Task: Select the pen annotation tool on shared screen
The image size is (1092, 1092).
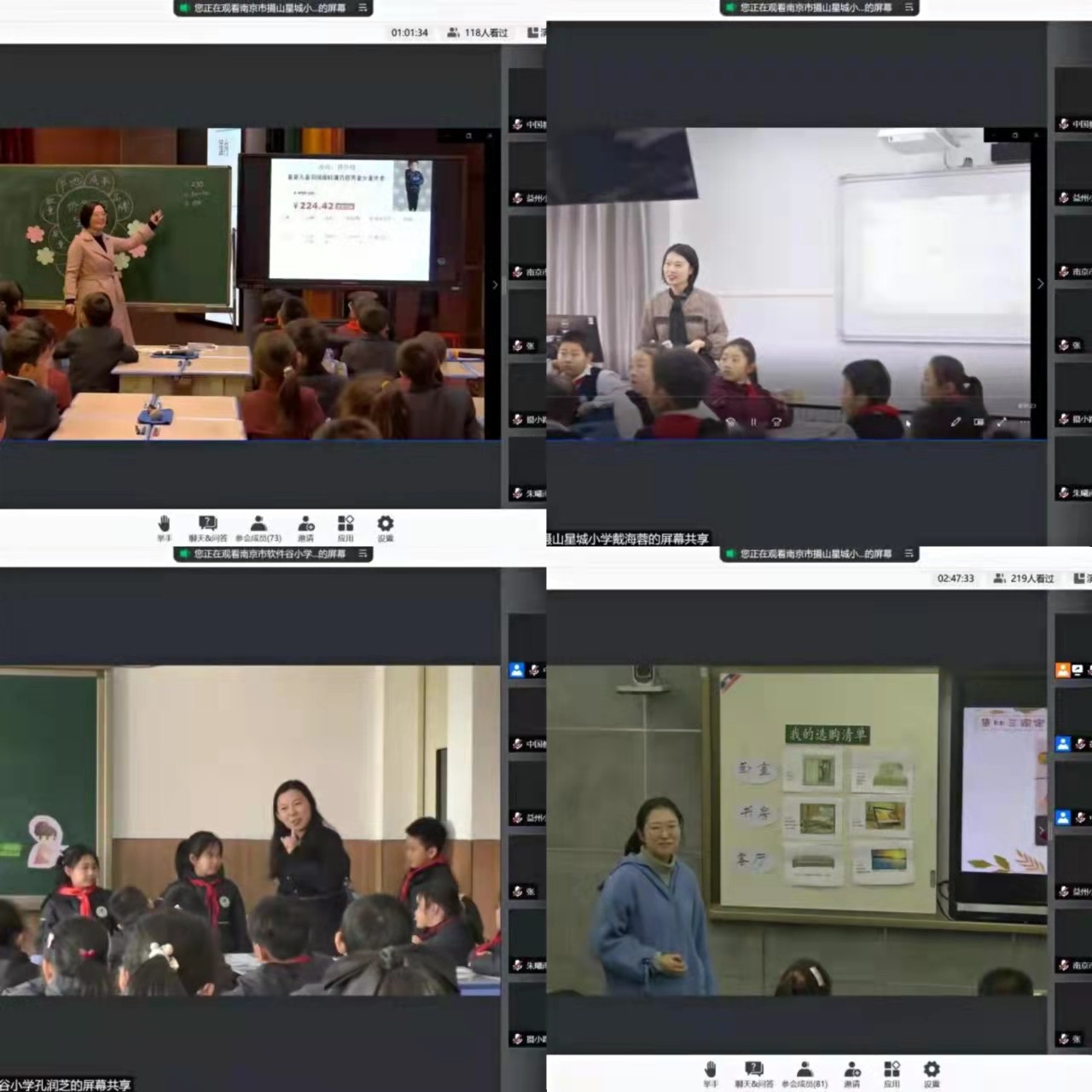Action: (955, 422)
